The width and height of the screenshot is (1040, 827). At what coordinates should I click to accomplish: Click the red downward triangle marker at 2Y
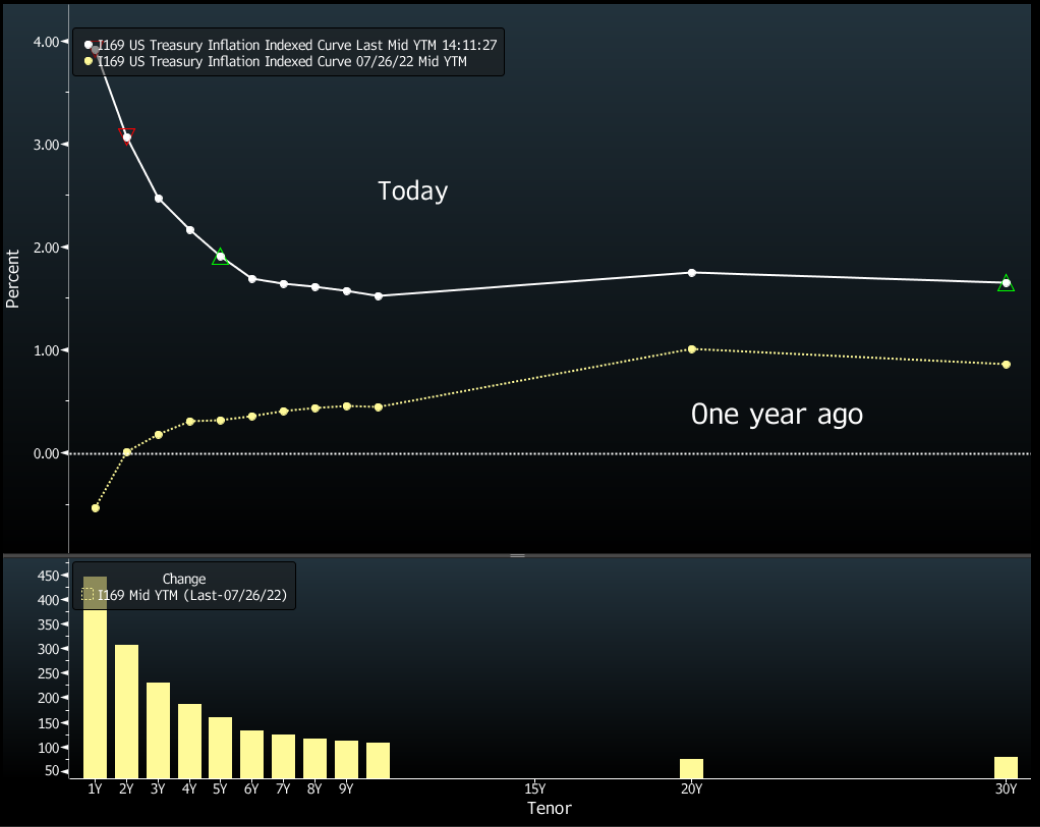pyautogui.click(x=126, y=135)
